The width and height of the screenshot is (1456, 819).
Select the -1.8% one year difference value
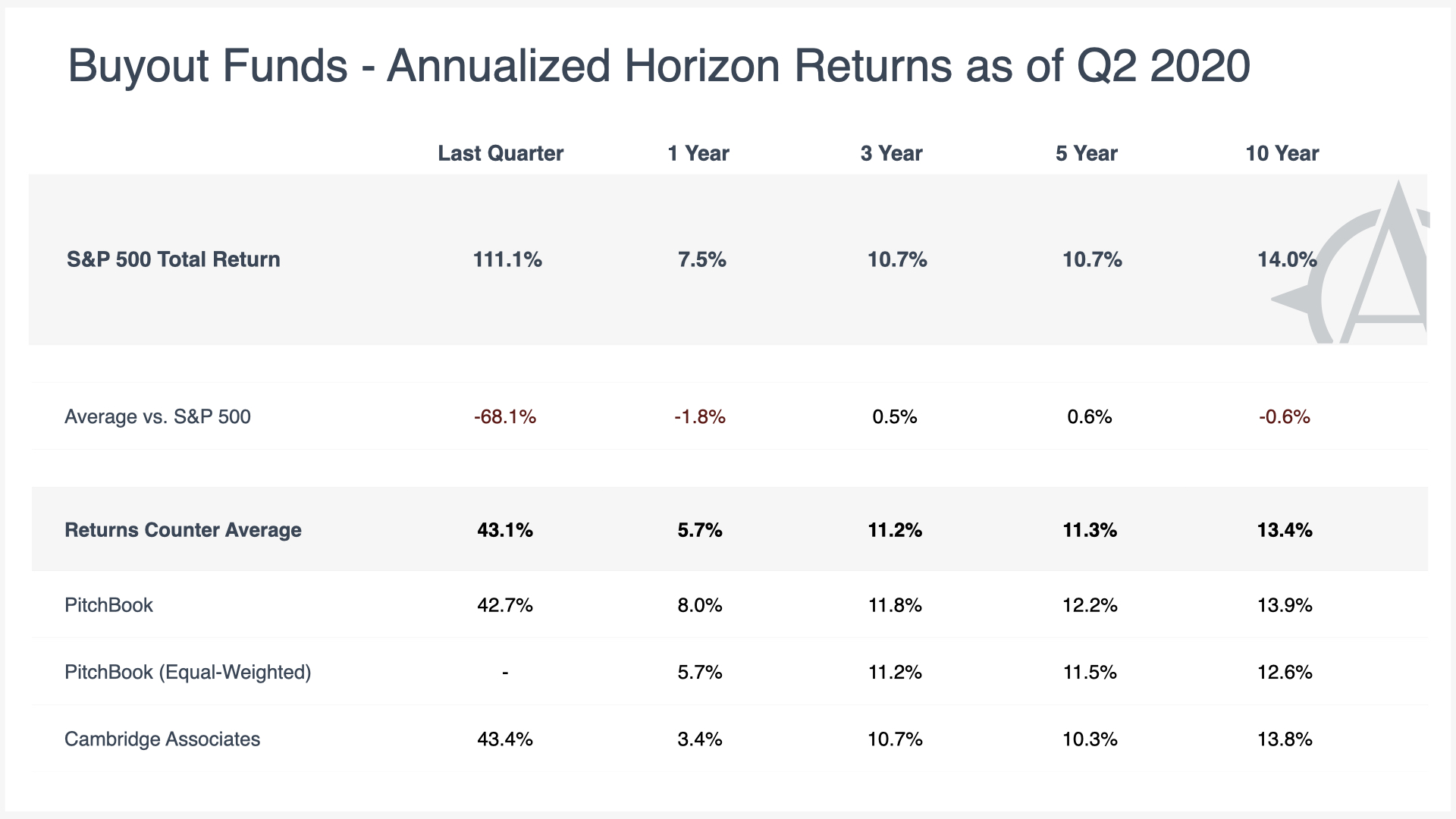coord(700,416)
